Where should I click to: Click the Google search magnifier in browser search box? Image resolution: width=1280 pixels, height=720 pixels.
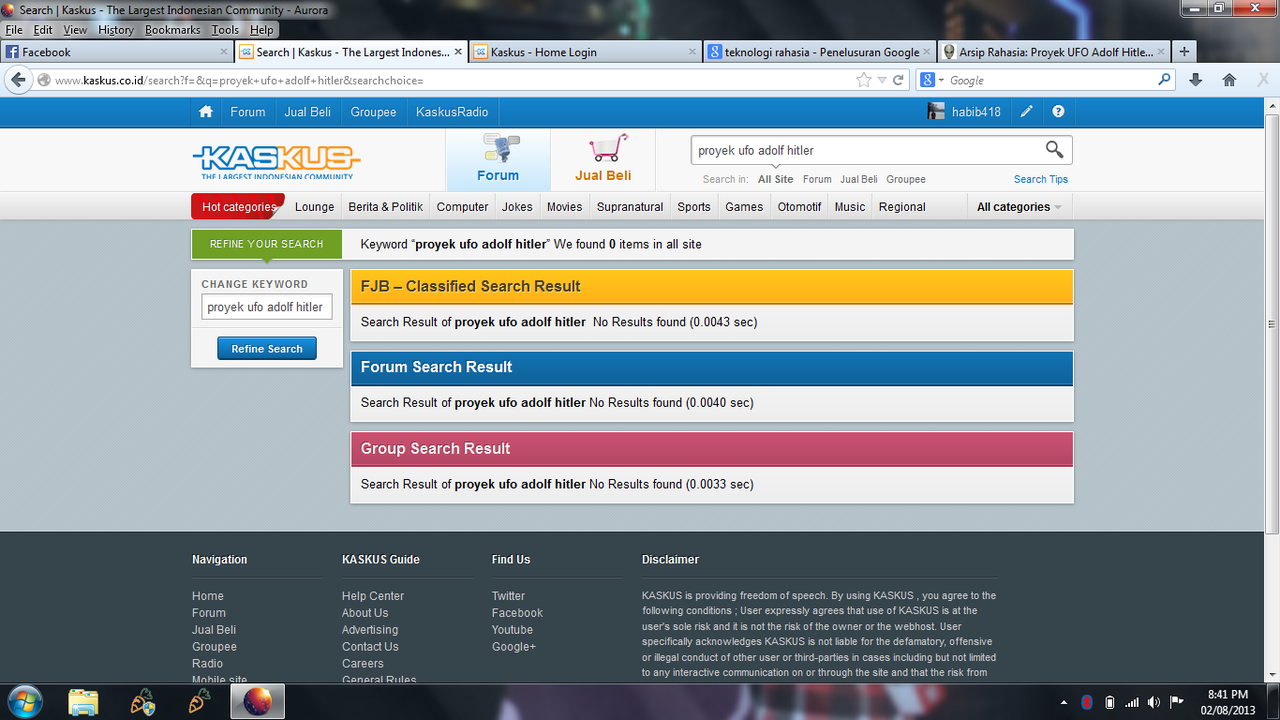(x=1164, y=80)
